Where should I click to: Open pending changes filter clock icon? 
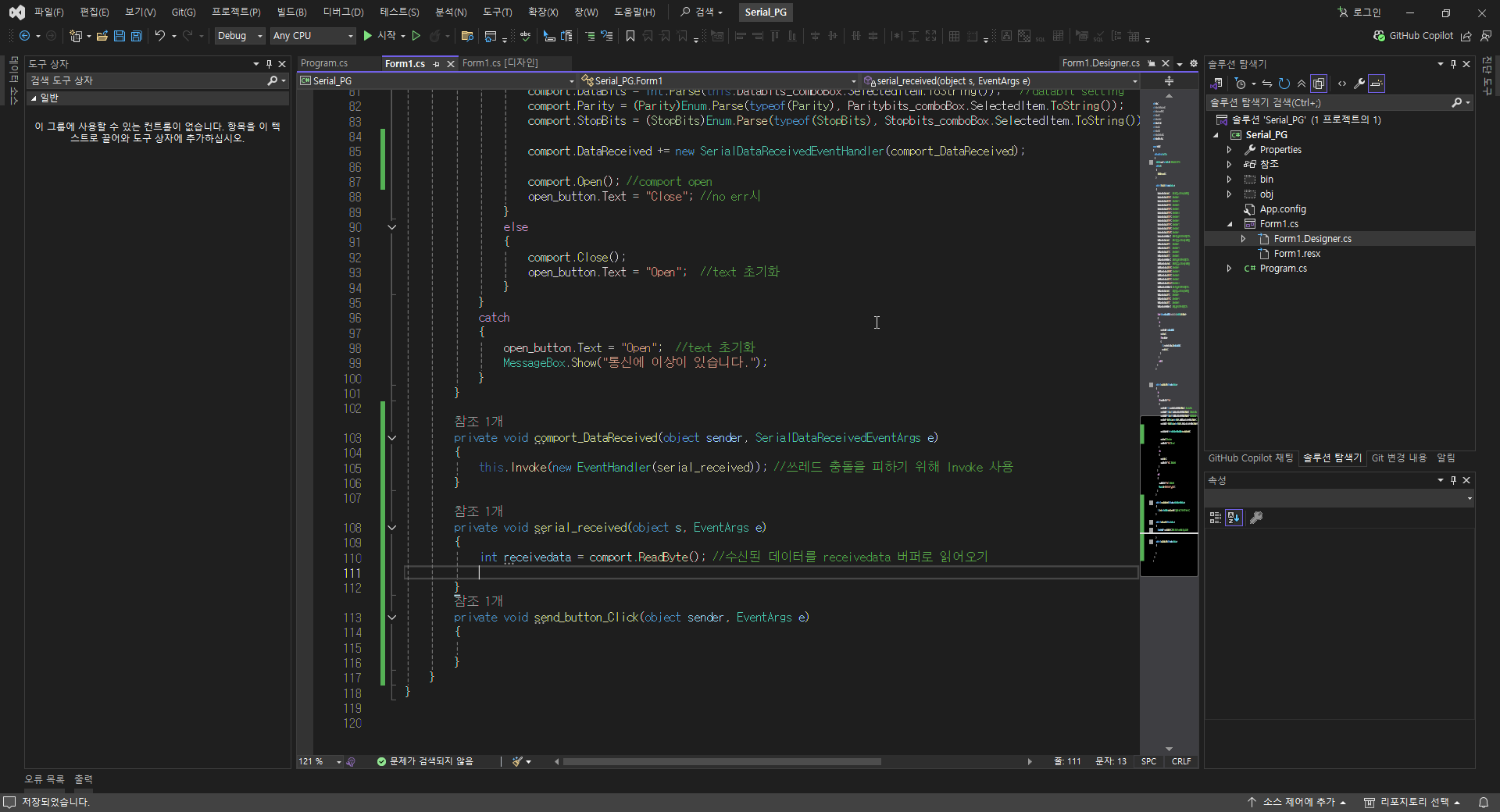[x=1241, y=84]
